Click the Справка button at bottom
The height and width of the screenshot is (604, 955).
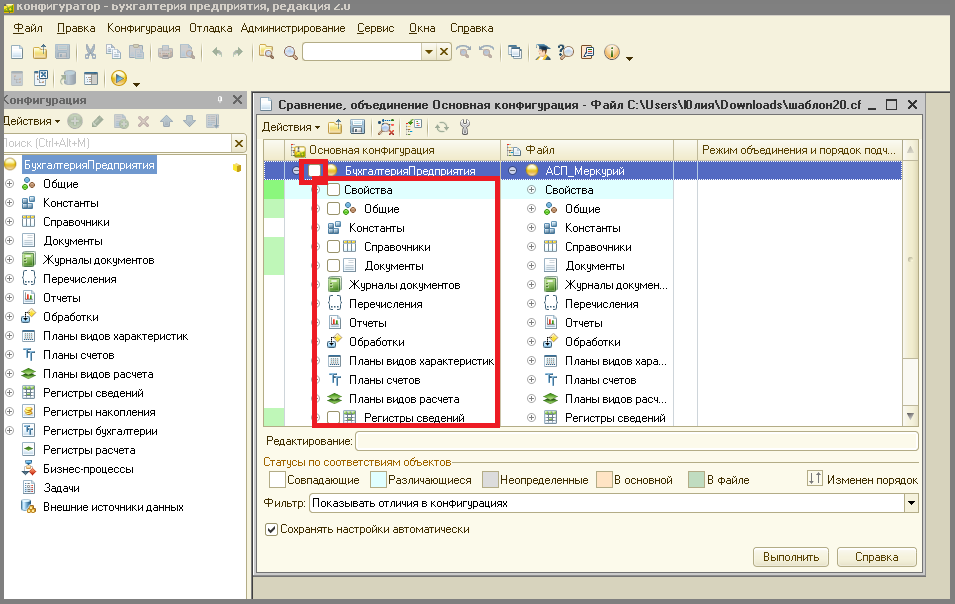point(876,557)
